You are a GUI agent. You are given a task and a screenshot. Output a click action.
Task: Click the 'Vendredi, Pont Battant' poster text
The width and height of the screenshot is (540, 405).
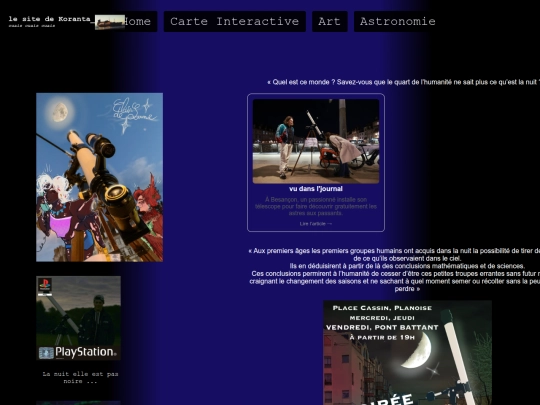point(382,328)
